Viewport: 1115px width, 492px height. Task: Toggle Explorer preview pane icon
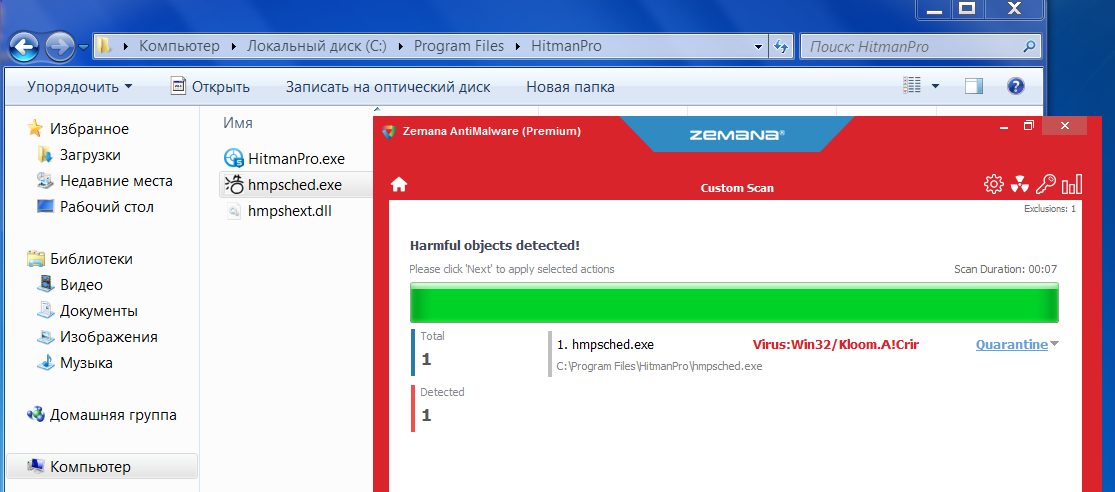(973, 86)
